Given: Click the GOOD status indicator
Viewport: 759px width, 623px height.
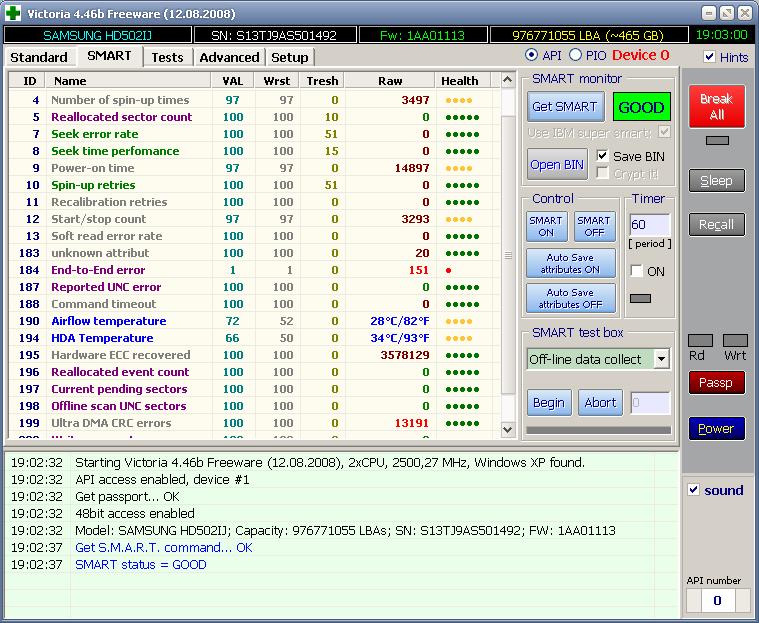Looking at the screenshot, I should coord(641,107).
